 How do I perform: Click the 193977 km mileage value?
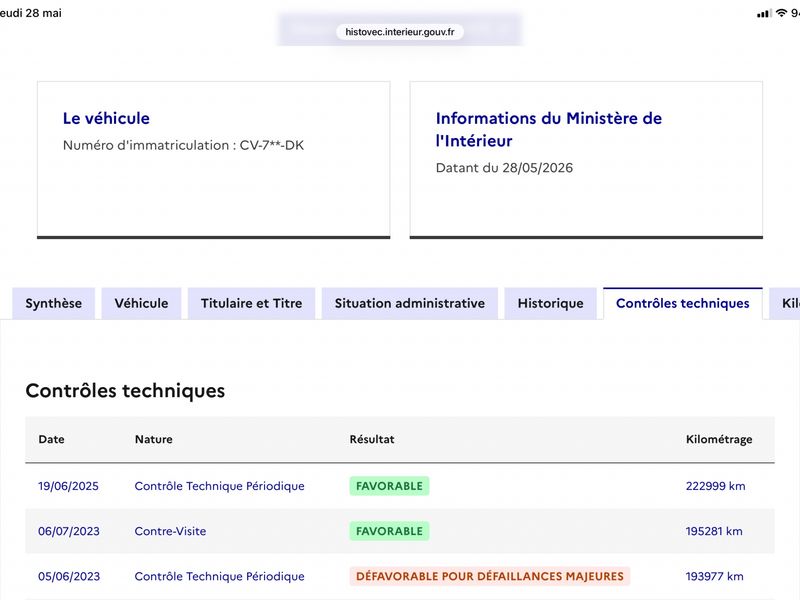pyautogui.click(x=714, y=577)
